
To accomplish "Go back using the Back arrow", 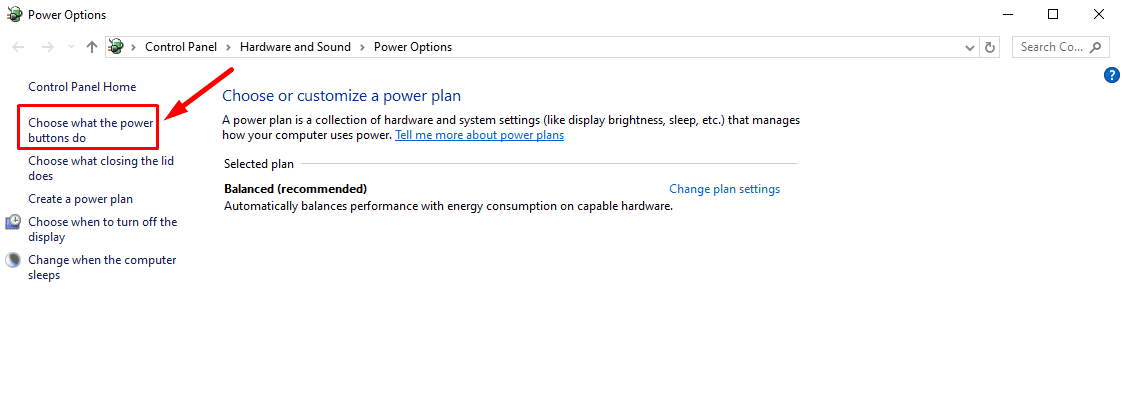I will click(x=18, y=47).
